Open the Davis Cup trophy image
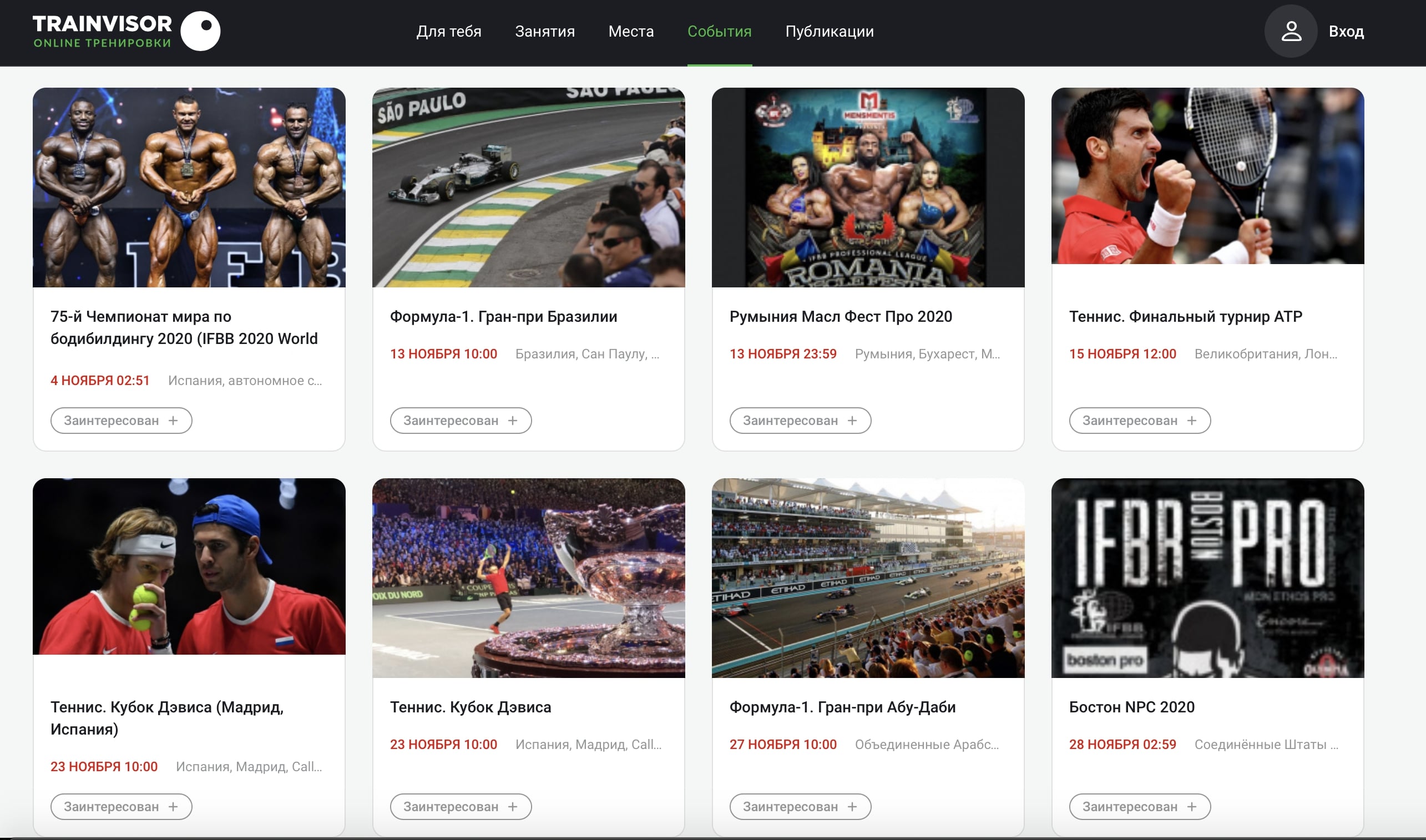Viewport: 1426px width, 840px height. coord(528,578)
